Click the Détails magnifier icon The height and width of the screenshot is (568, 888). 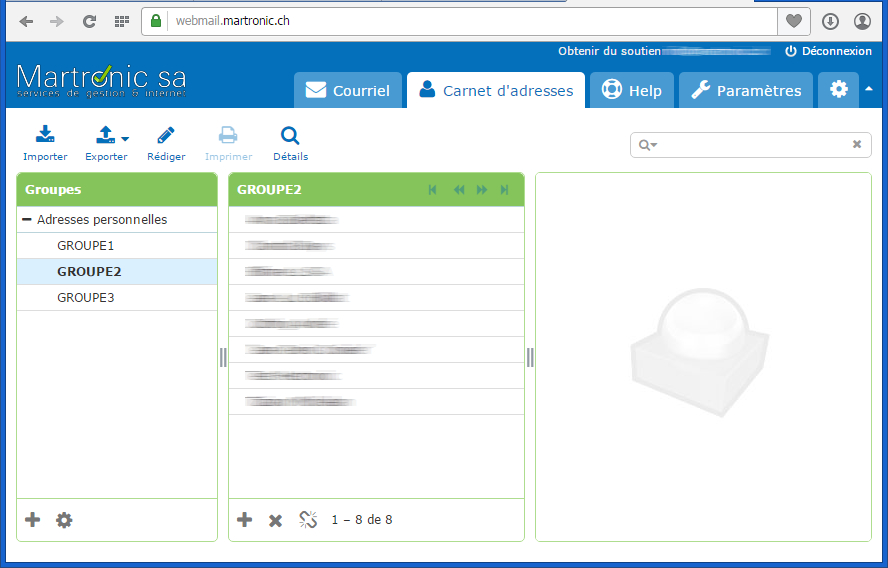(290, 136)
